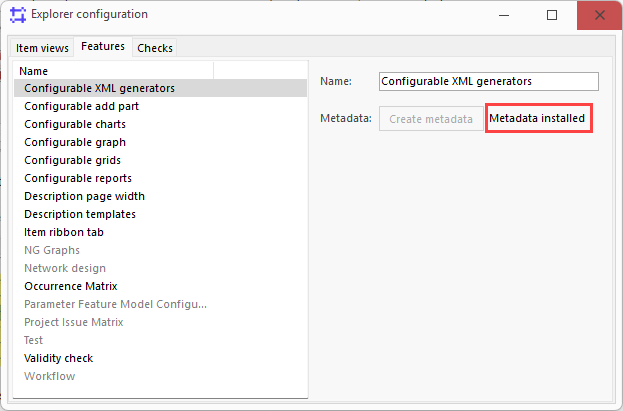The height and width of the screenshot is (411, 623).
Task: Maximize the Explorer configuration window
Action: [552, 15]
